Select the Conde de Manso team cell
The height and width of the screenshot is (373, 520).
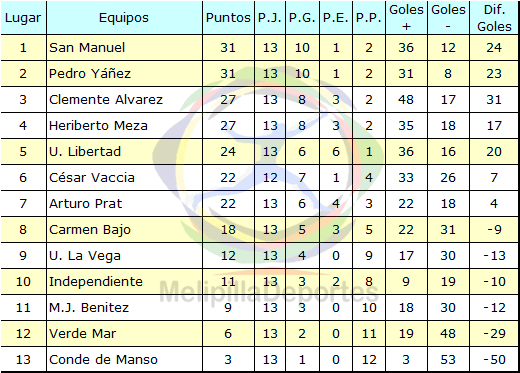click(x=124, y=359)
